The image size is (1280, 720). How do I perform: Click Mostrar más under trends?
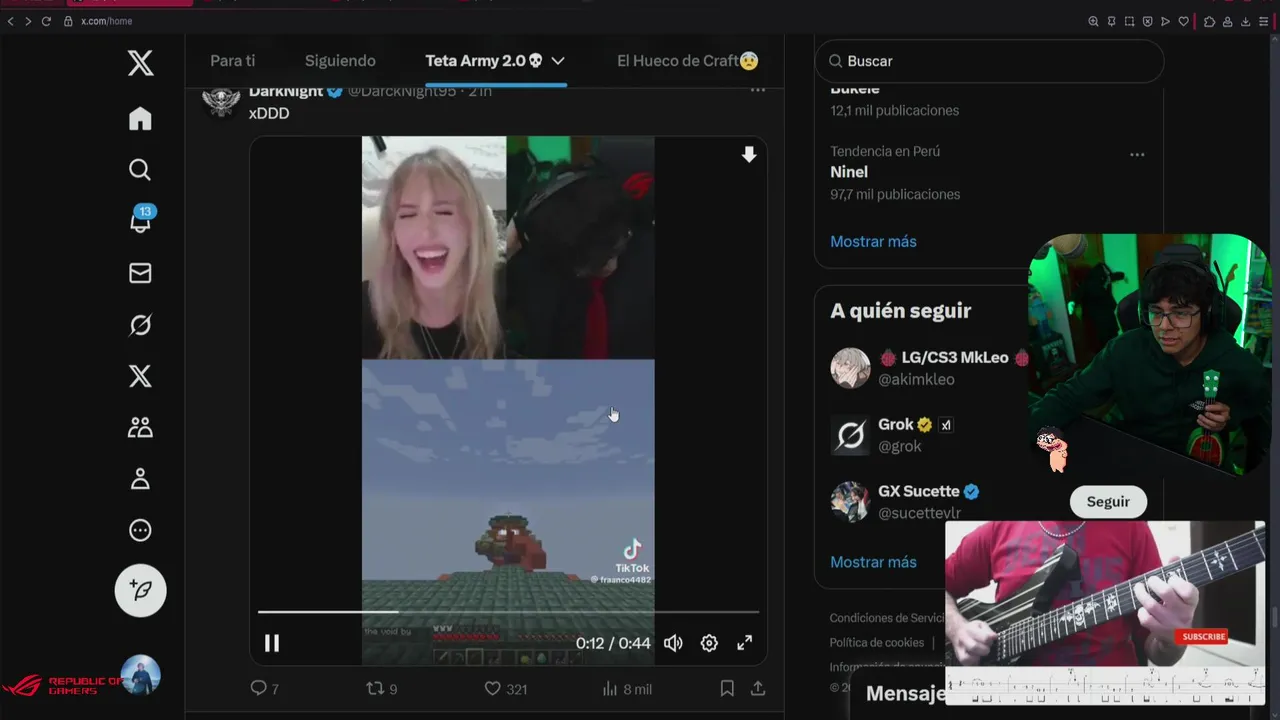(x=873, y=241)
